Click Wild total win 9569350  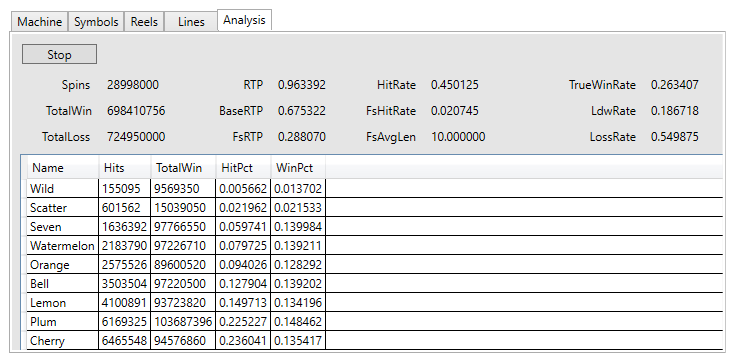pos(183,188)
